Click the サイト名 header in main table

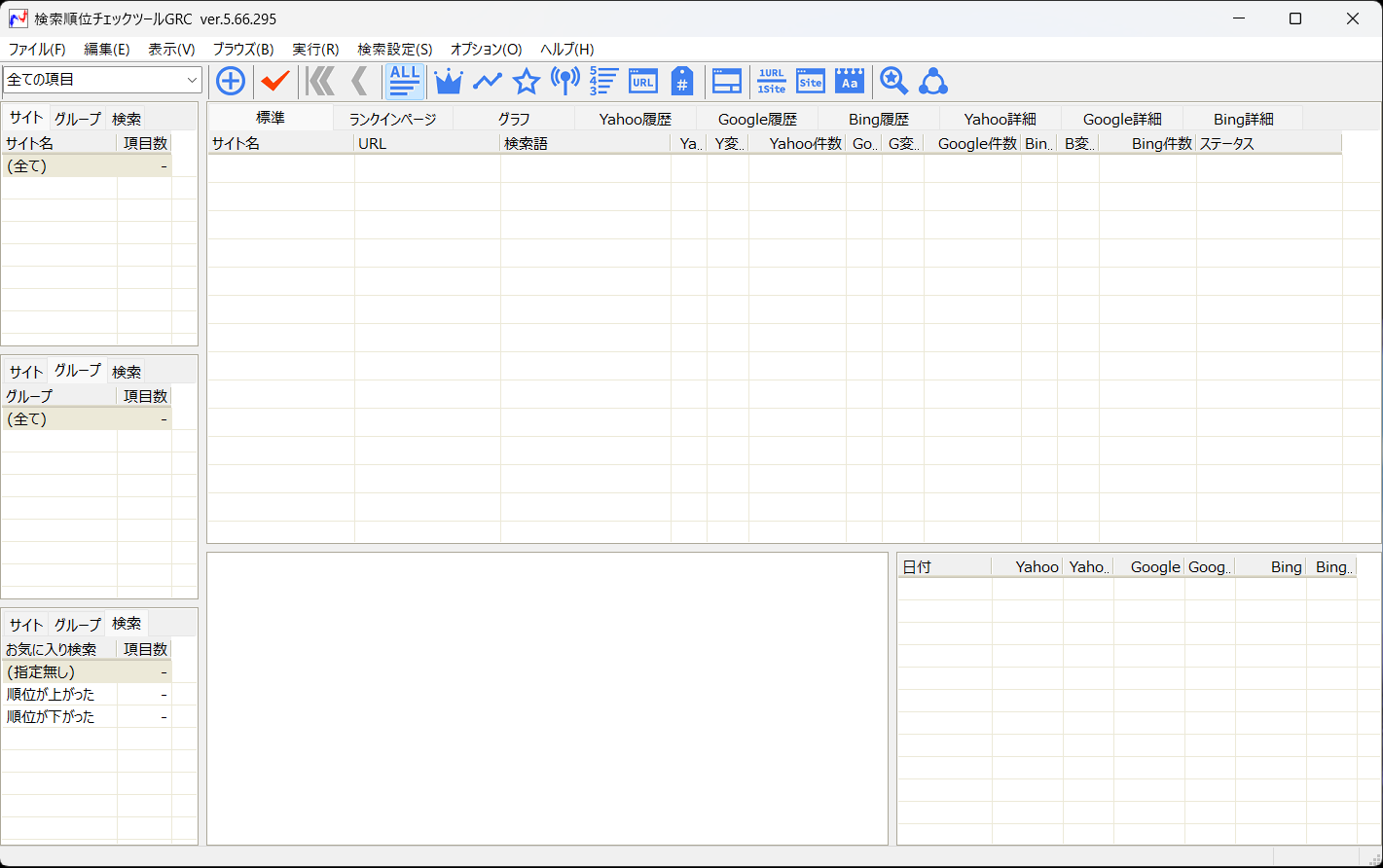pyautogui.click(x=281, y=143)
